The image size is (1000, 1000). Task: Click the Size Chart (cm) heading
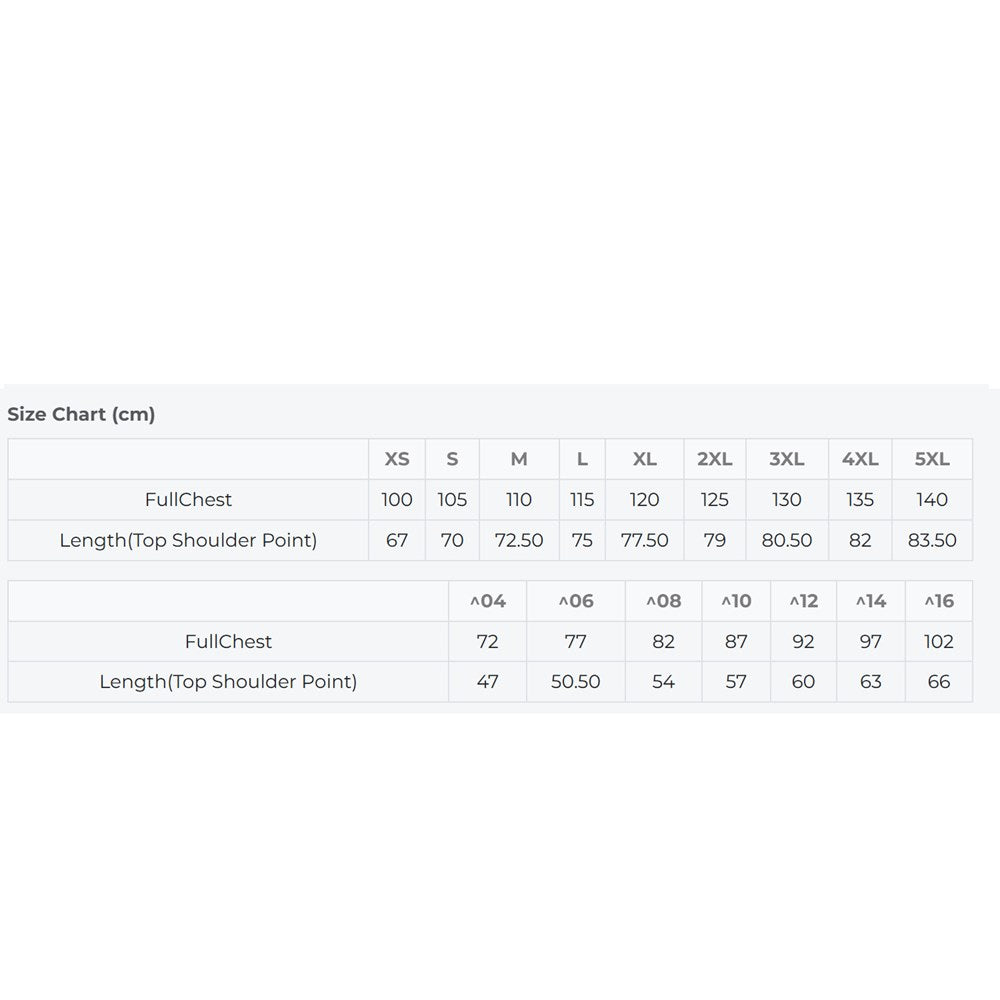[x=81, y=415]
